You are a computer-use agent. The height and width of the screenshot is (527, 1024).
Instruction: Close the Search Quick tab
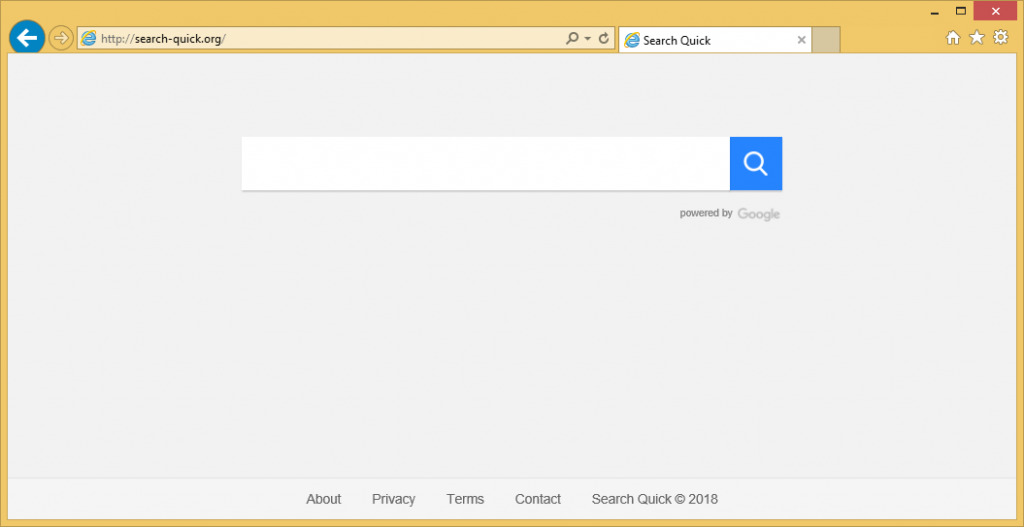(x=801, y=40)
